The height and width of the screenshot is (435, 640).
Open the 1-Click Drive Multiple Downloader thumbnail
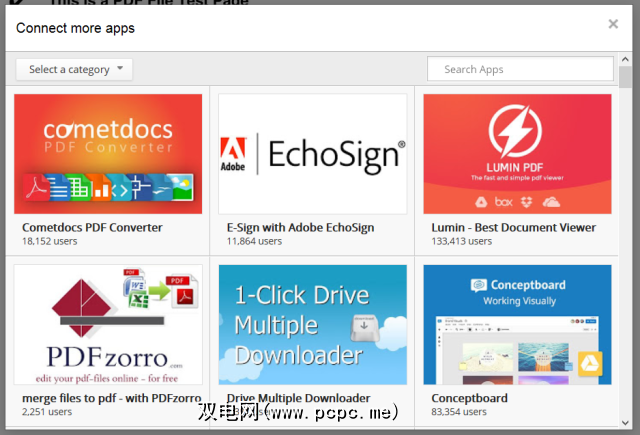point(313,324)
